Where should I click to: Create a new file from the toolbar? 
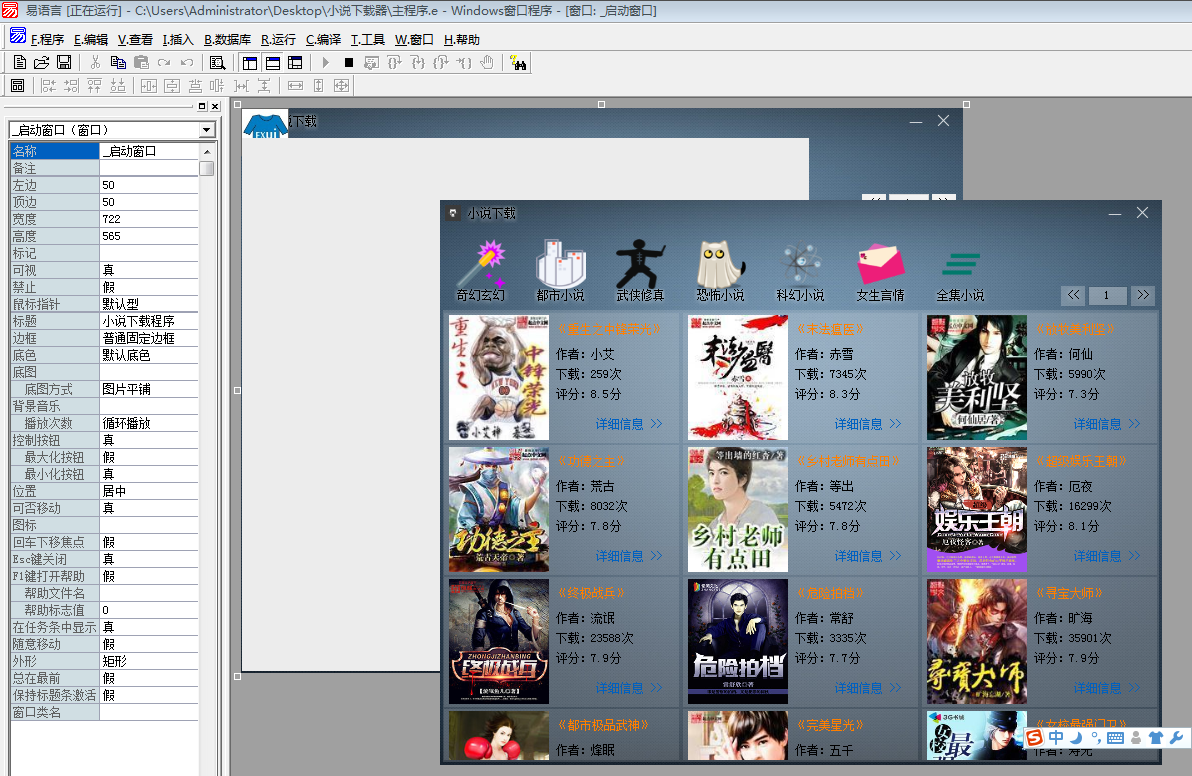pyautogui.click(x=20, y=62)
